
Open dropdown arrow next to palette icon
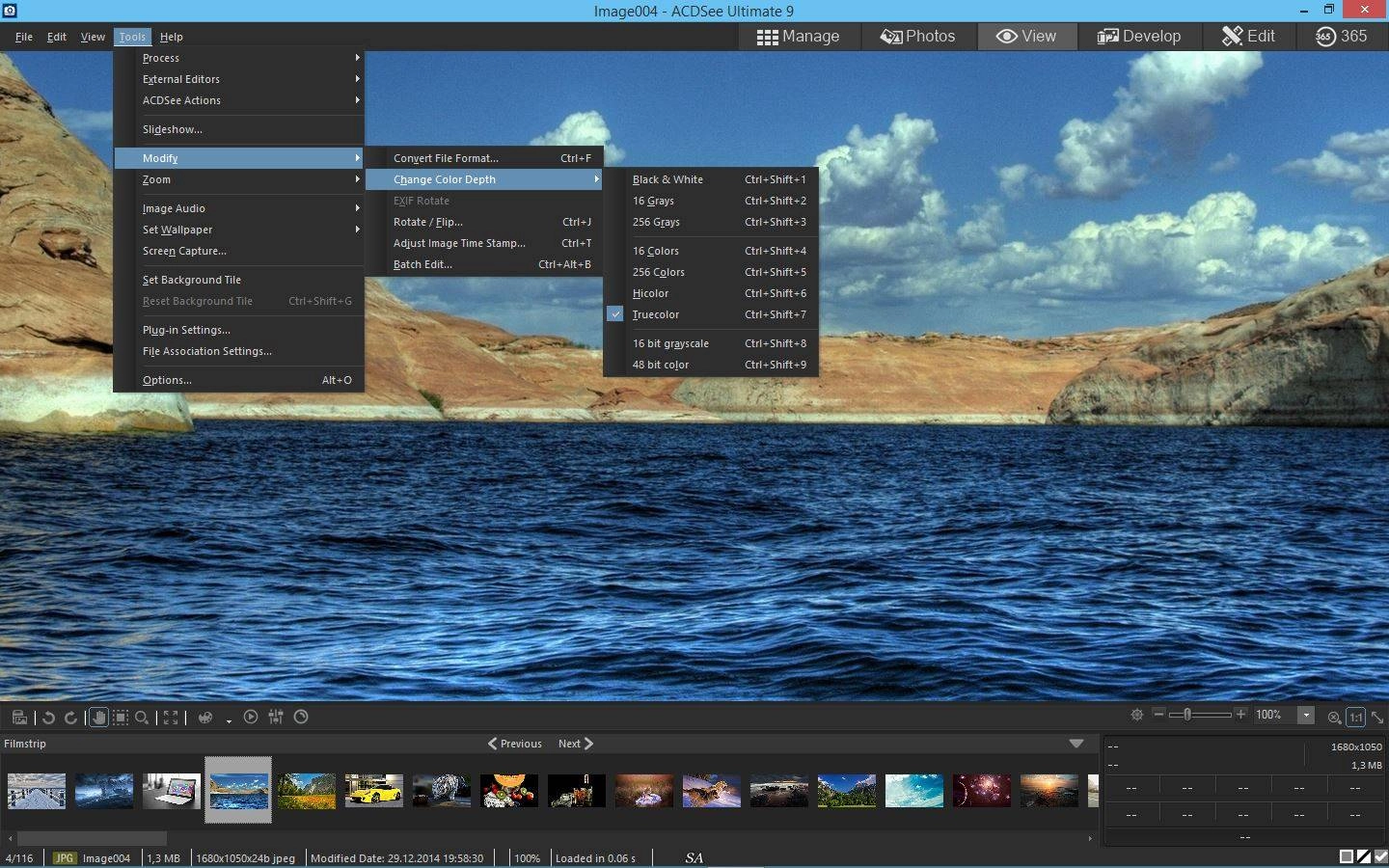[x=229, y=719]
